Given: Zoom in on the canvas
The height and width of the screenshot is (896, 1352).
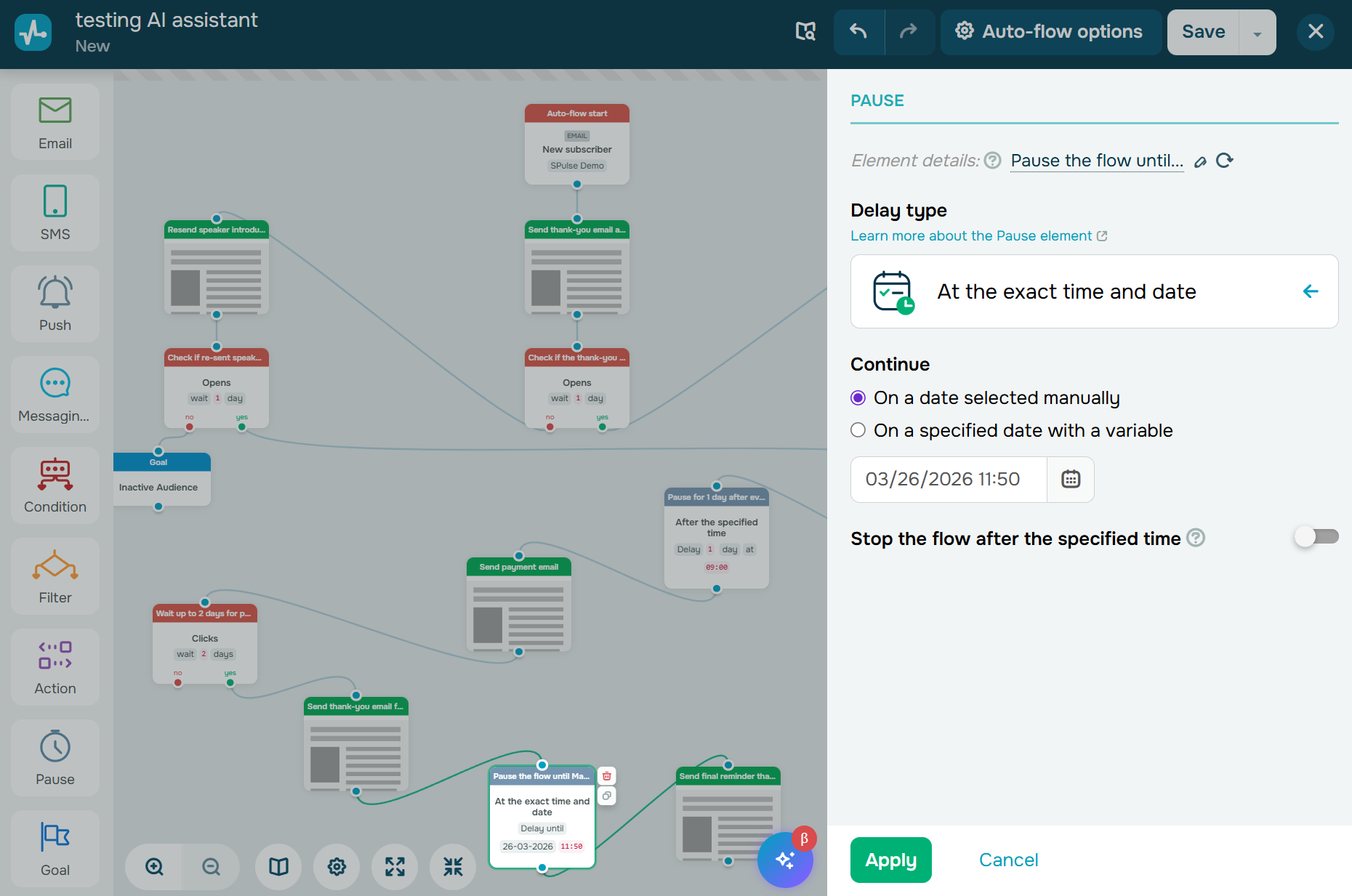Looking at the screenshot, I should 154,866.
